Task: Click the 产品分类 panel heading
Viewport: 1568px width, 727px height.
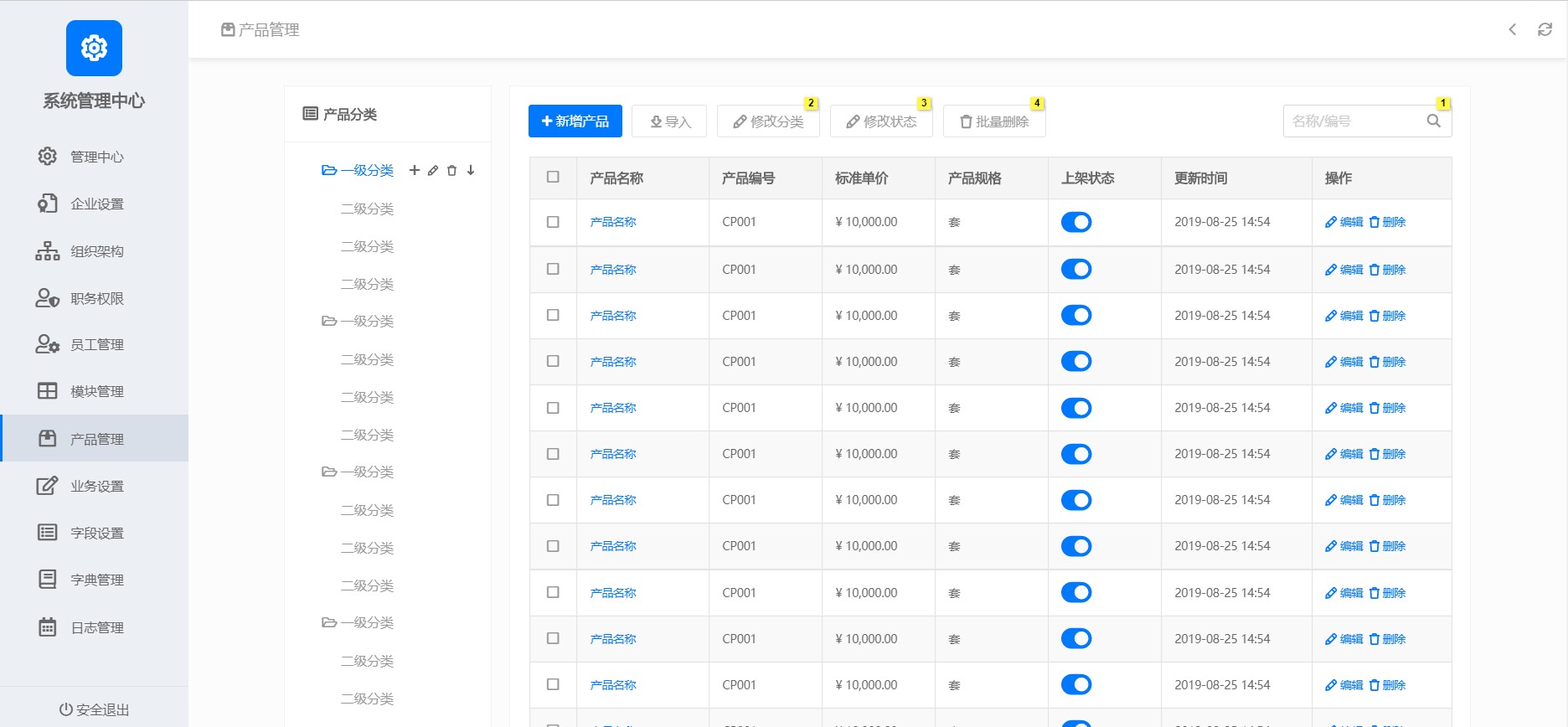Action: [x=340, y=114]
